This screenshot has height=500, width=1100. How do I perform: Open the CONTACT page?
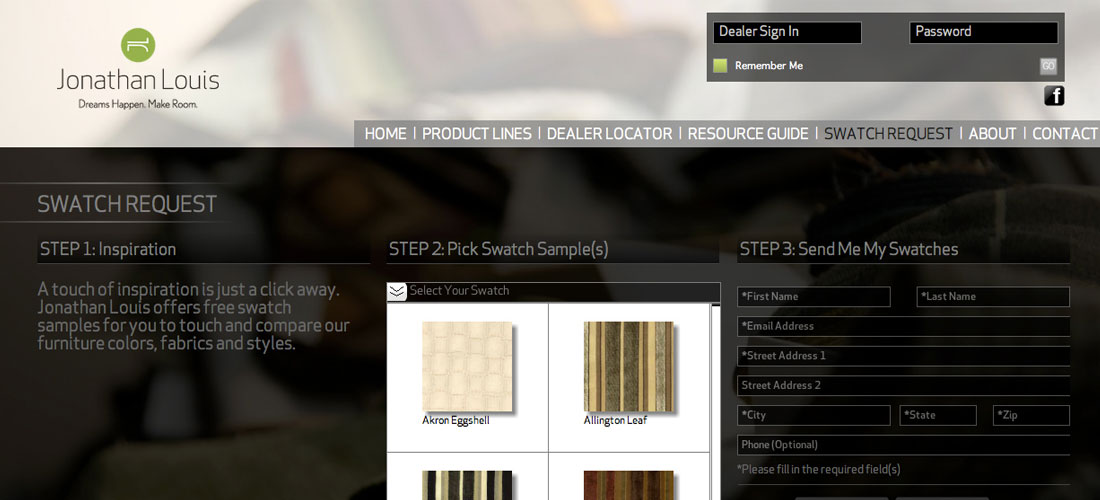click(1064, 133)
